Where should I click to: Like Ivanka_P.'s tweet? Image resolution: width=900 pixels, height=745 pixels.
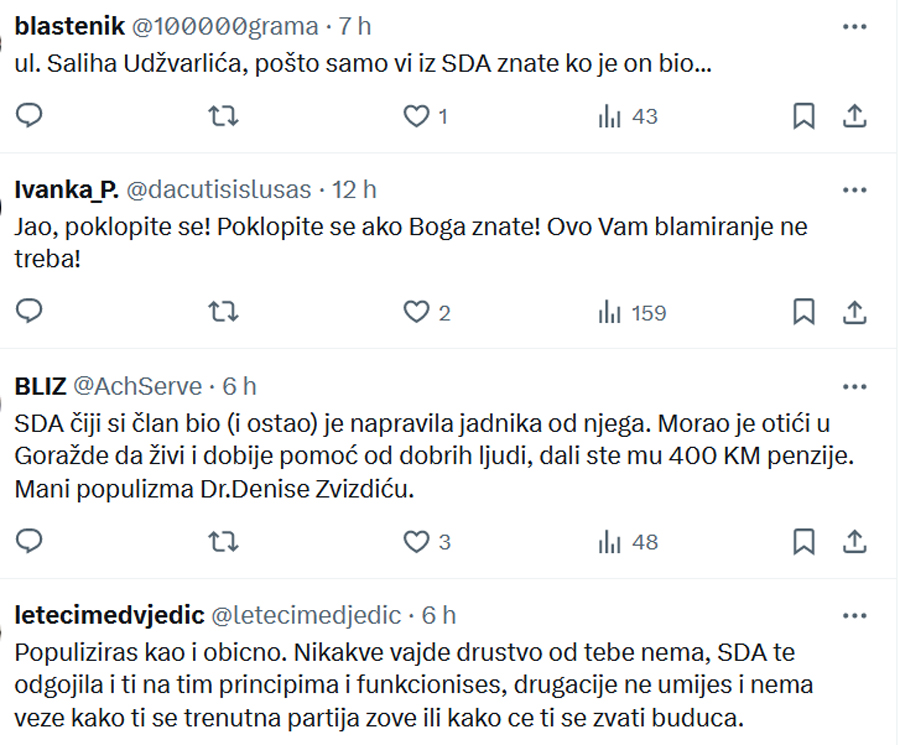pyautogui.click(x=426, y=313)
